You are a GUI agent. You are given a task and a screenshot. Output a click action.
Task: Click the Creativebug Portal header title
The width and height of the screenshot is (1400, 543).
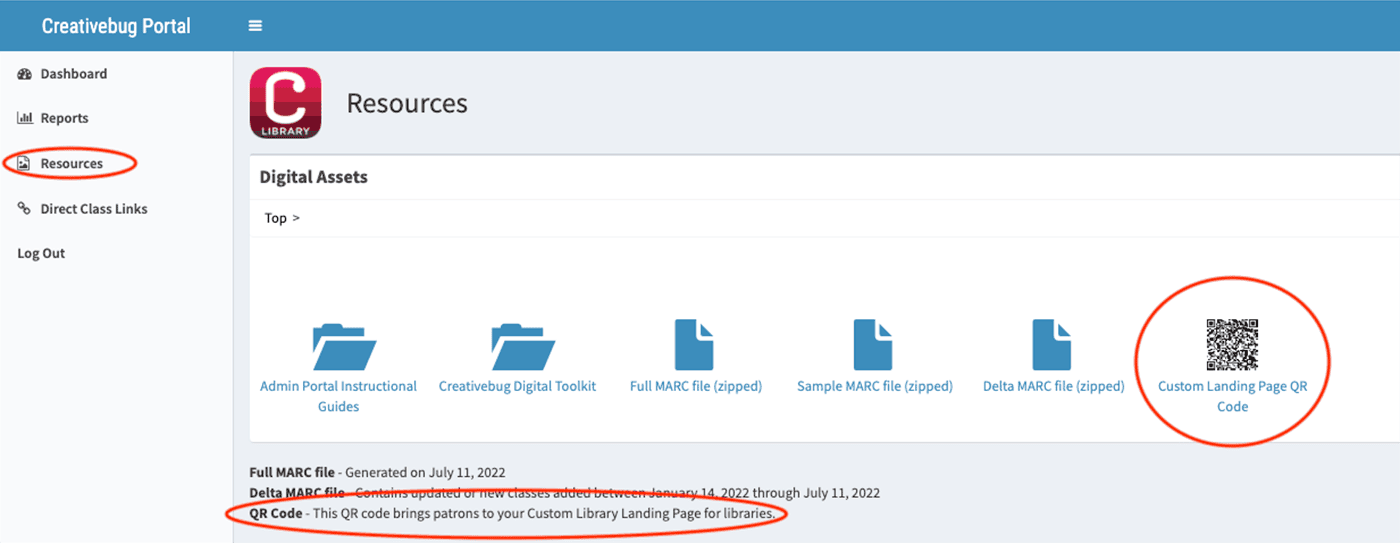pos(116,26)
